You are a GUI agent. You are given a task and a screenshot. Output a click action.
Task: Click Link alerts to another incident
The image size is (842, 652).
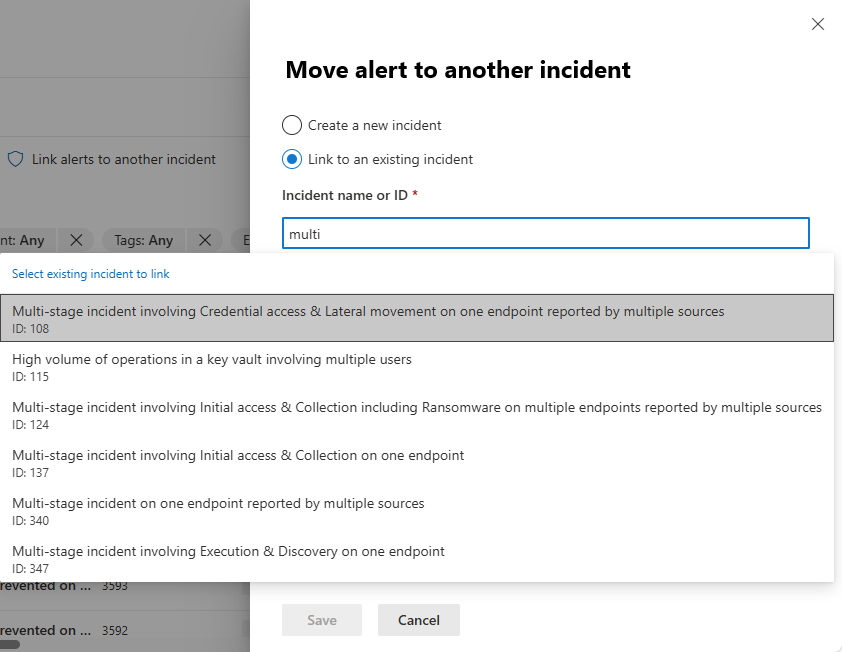[123, 159]
